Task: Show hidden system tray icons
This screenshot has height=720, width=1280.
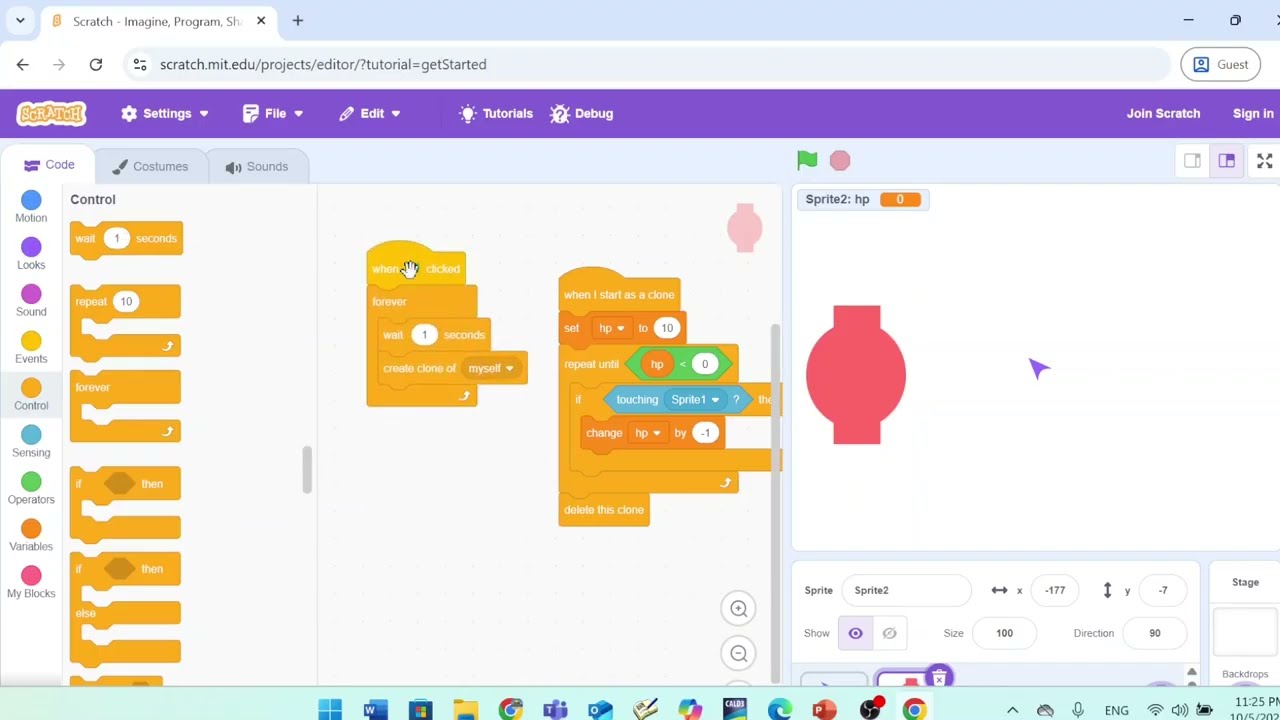Action: coord(1012,710)
